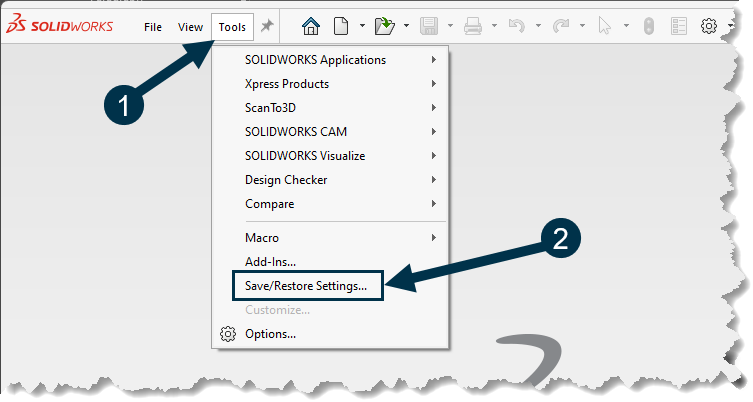The height and width of the screenshot is (402, 753).
Task: Click the Save disk icon
Action: [x=428, y=26]
